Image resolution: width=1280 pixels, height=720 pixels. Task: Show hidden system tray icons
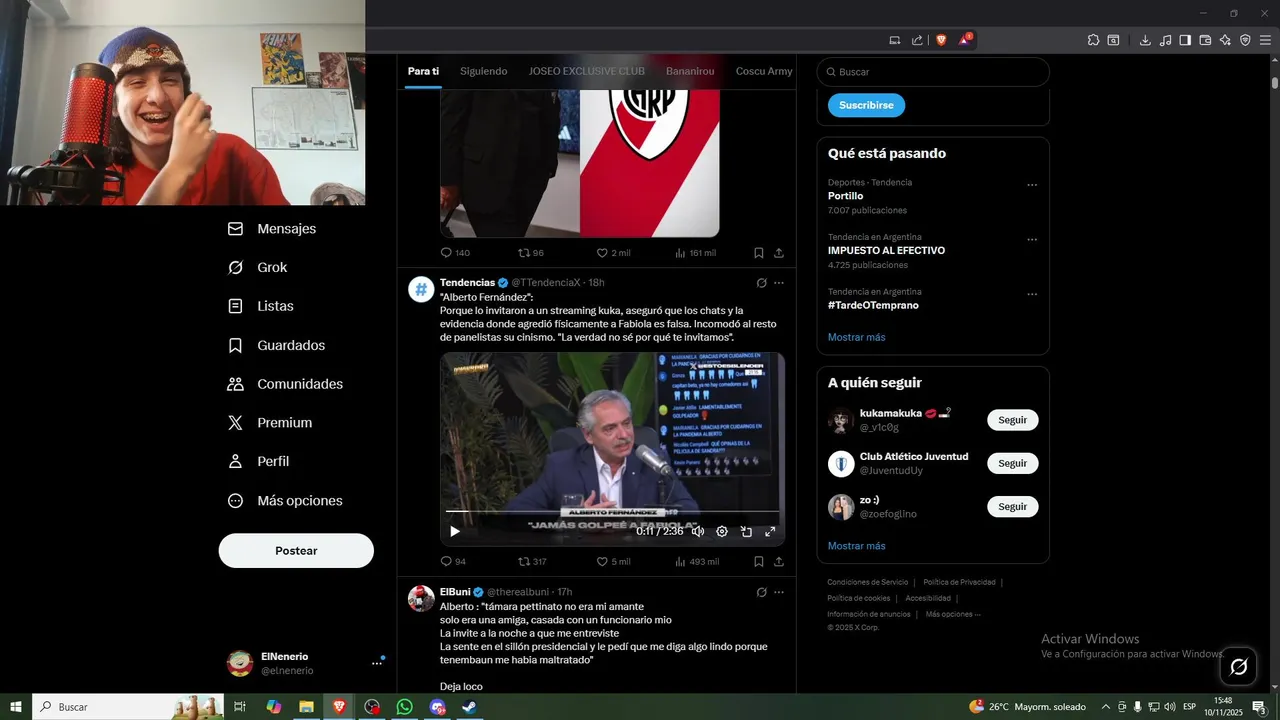[x=1105, y=707]
